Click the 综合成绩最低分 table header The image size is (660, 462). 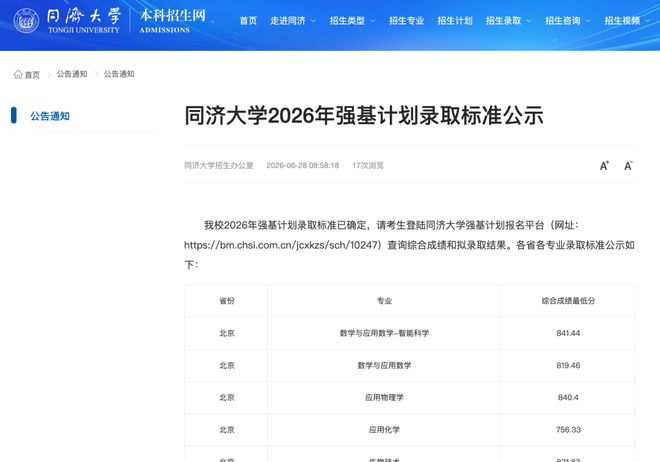click(x=568, y=301)
